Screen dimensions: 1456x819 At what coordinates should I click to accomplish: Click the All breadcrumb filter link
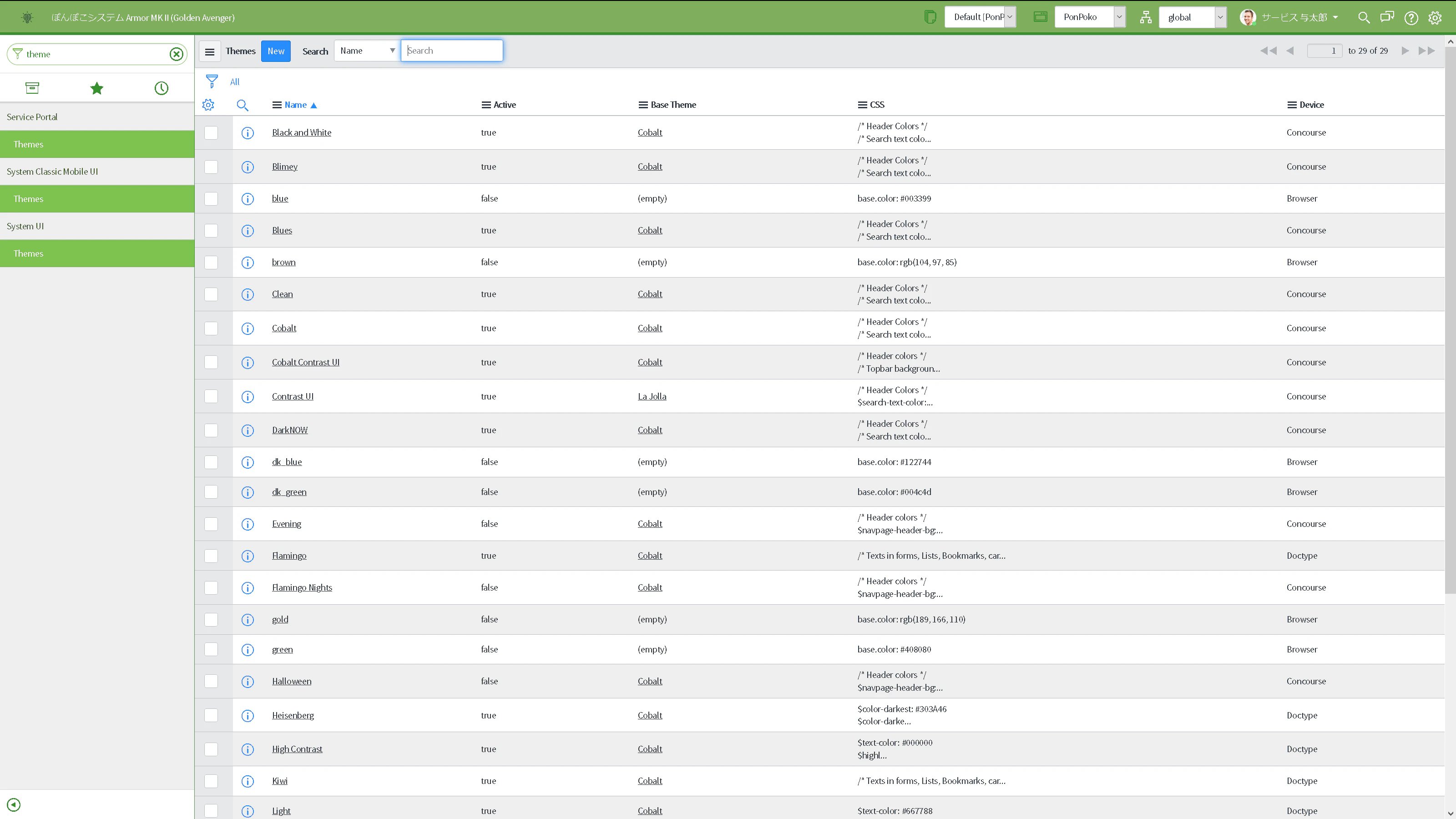(235, 82)
